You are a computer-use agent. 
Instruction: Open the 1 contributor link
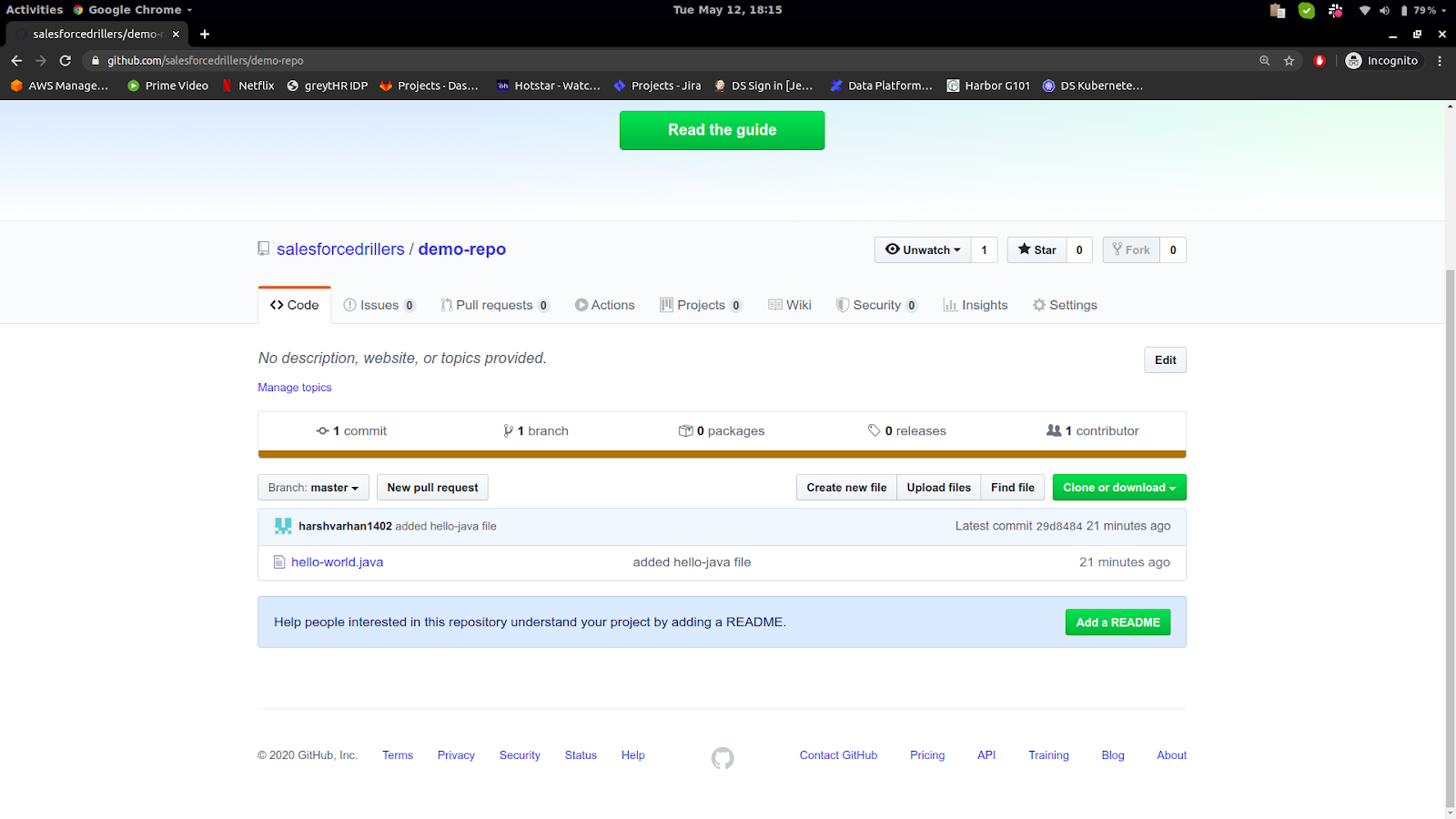[1093, 431]
